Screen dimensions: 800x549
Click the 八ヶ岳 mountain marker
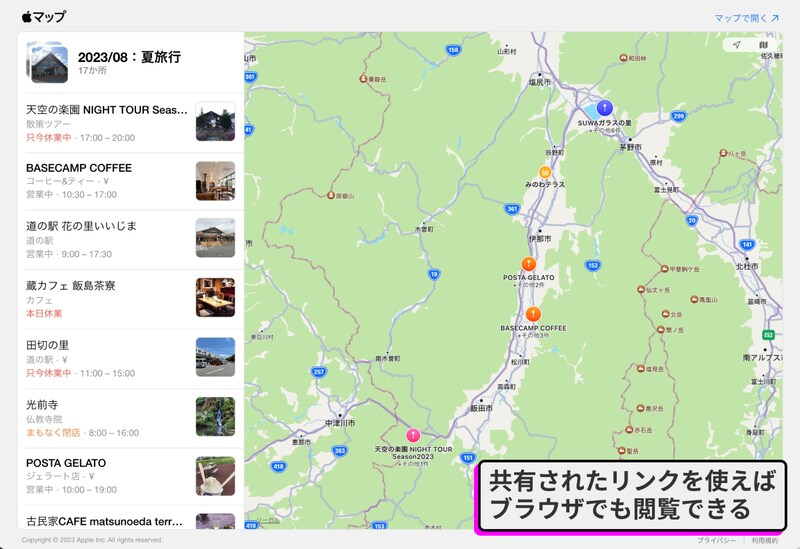723,153
